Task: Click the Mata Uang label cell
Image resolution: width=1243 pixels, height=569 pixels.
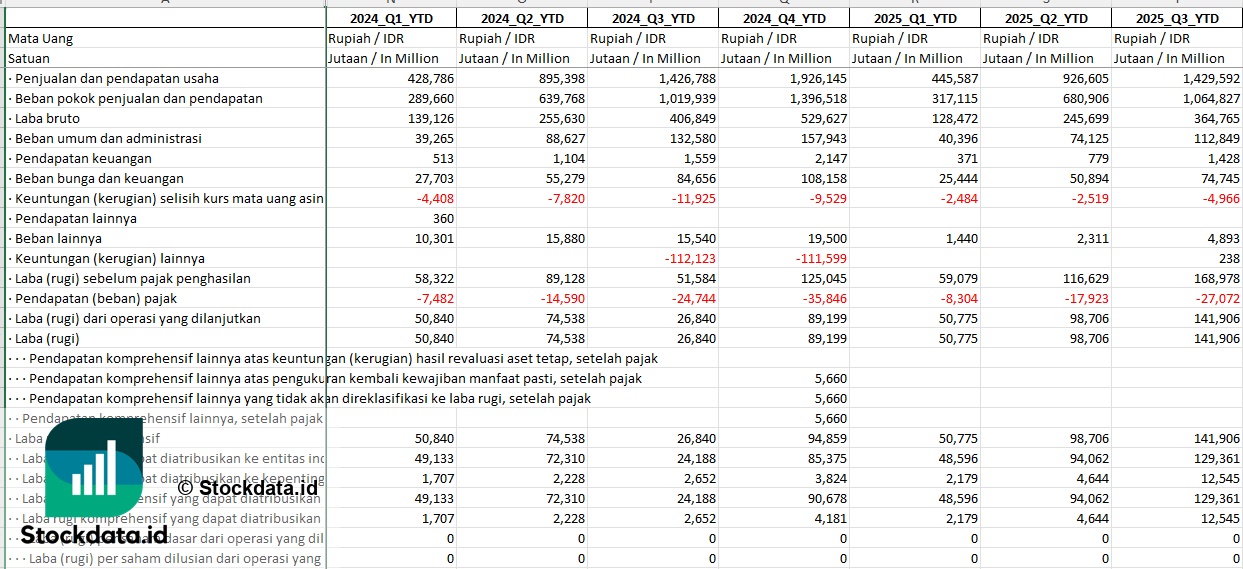Action: pos(40,38)
